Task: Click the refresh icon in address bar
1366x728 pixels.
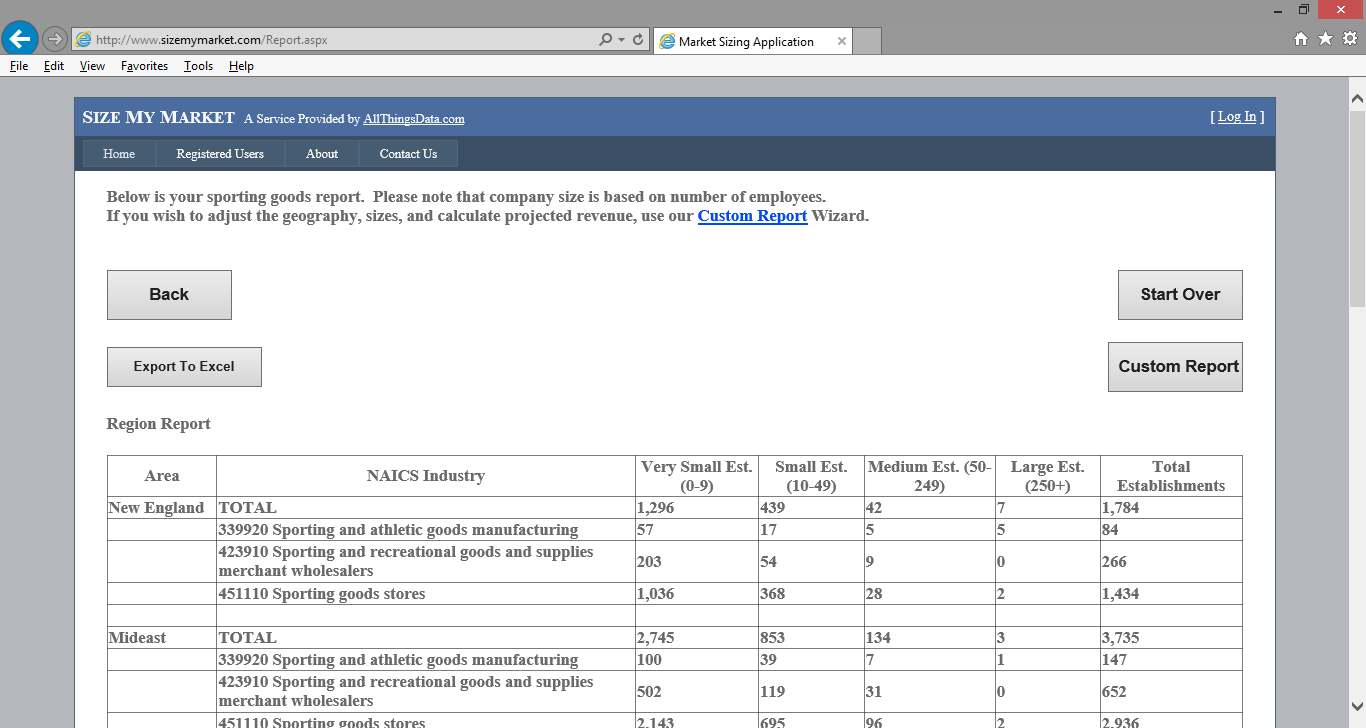Action: [x=638, y=40]
